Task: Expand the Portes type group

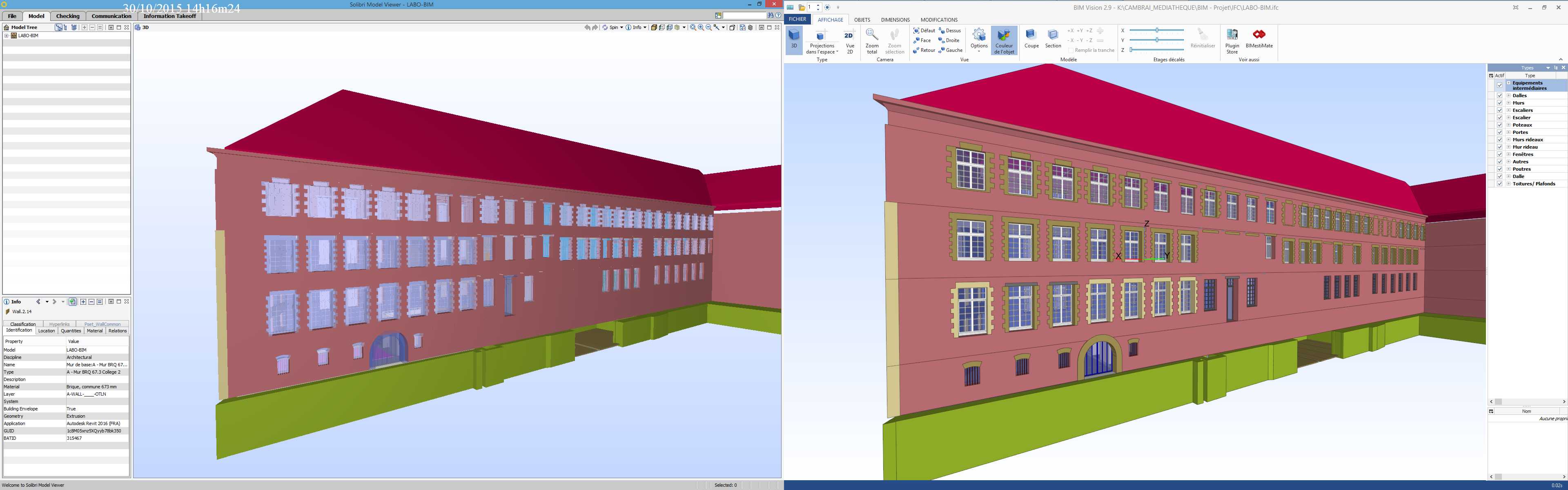Action: pos(1508,132)
